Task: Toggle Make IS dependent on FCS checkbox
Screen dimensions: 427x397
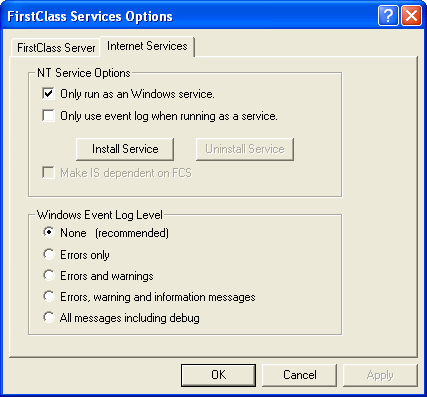Action: [x=48, y=173]
